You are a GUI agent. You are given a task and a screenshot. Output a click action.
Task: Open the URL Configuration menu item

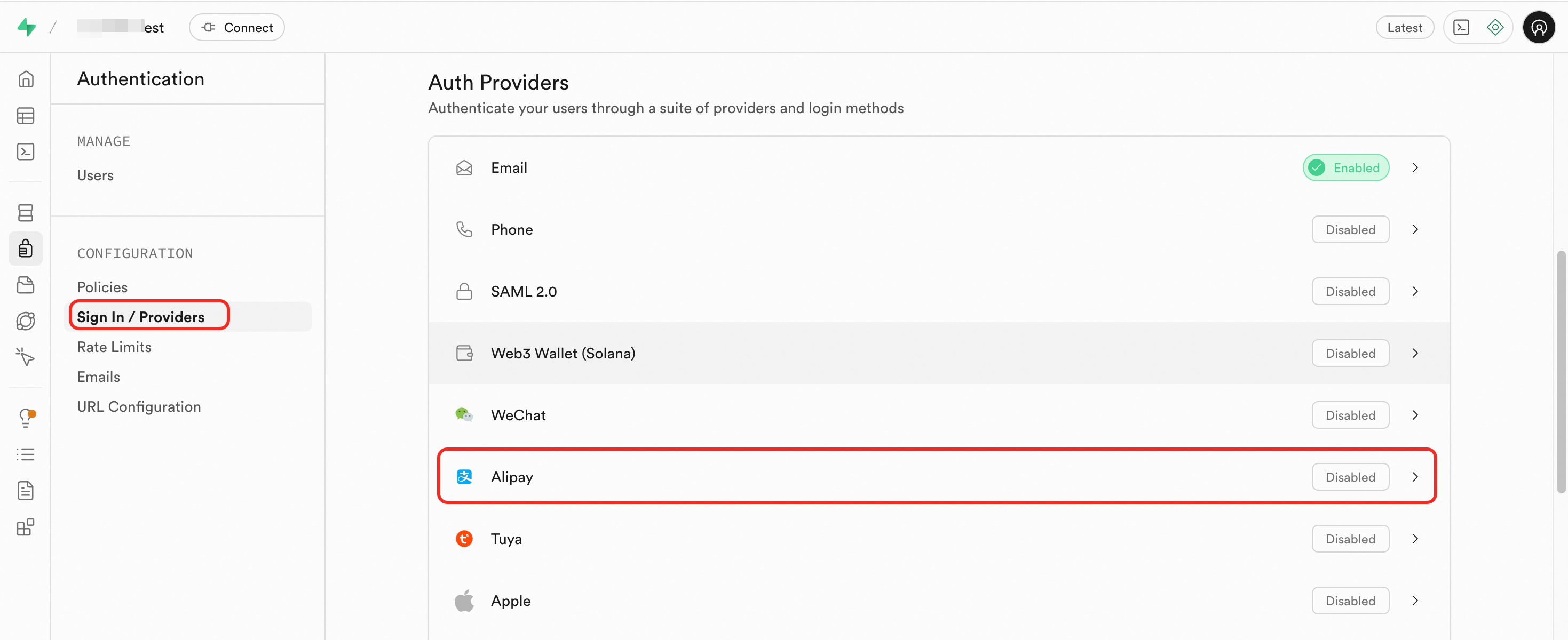point(139,406)
